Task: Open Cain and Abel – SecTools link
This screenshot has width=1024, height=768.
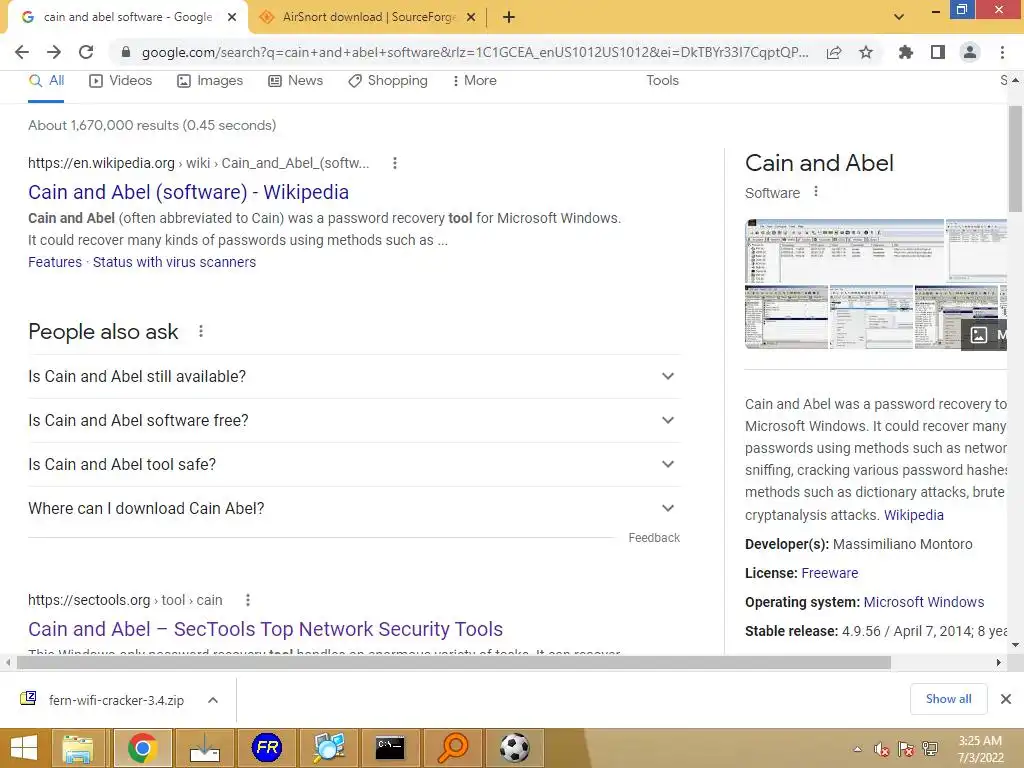Action: (x=265, y=629)
